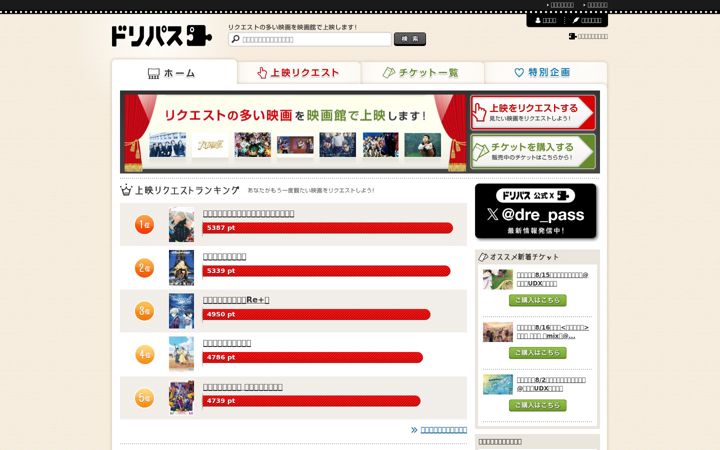
Task: Switch to the ホーム tab
Action: (x=174, y=73)
